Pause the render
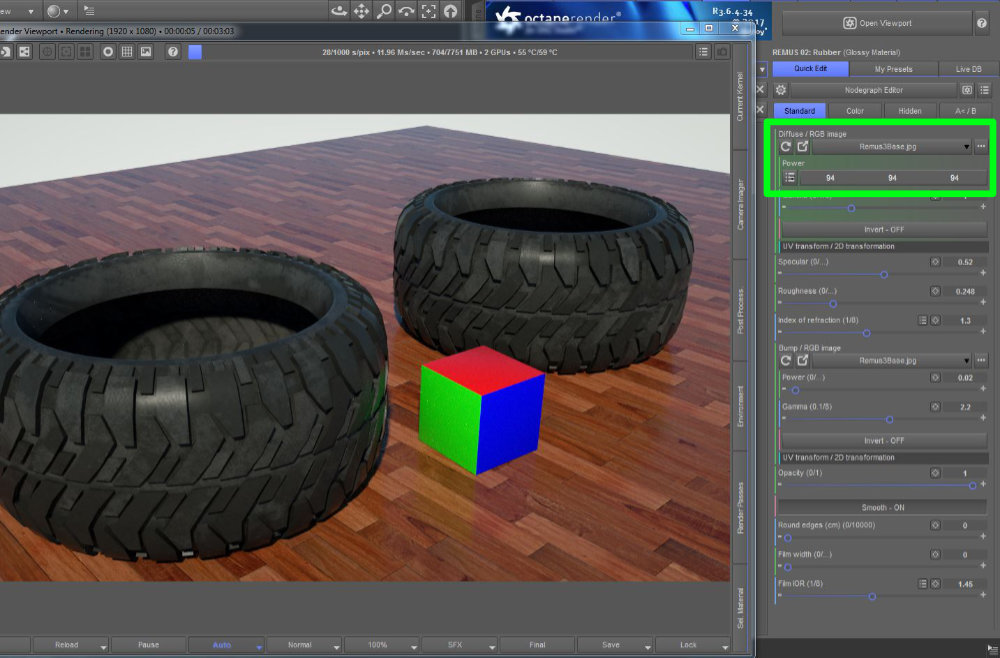1000x658 pixels. tap(148, 645)
